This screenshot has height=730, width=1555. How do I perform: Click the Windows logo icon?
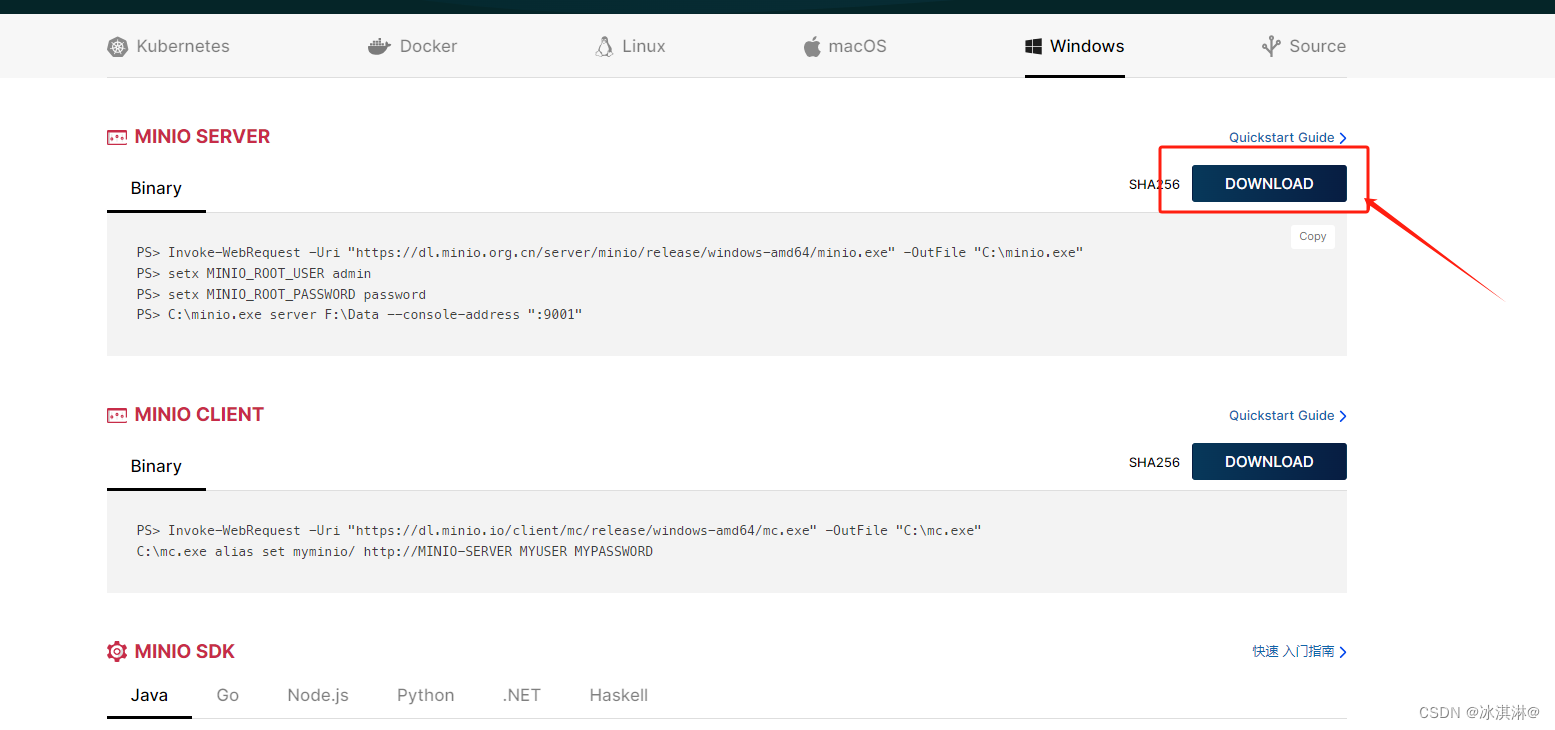coord(1034,46)
